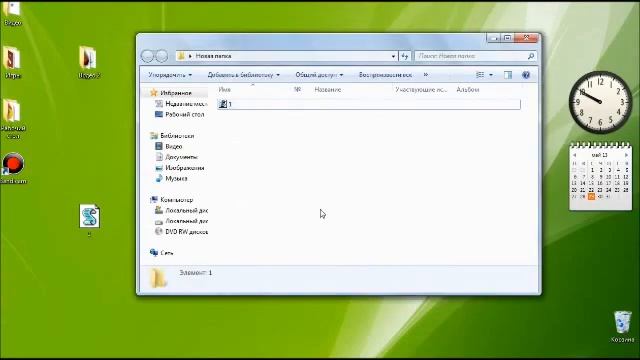Open the Документы library
This screenshot has height=360, width=640.
click(181, 157)
